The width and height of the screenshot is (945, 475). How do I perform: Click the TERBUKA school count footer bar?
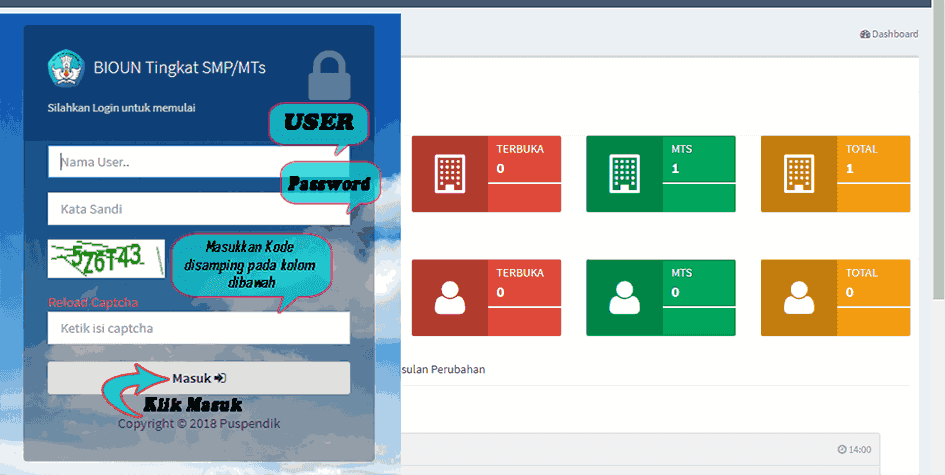pyautogui.click(x=524, y=198)
